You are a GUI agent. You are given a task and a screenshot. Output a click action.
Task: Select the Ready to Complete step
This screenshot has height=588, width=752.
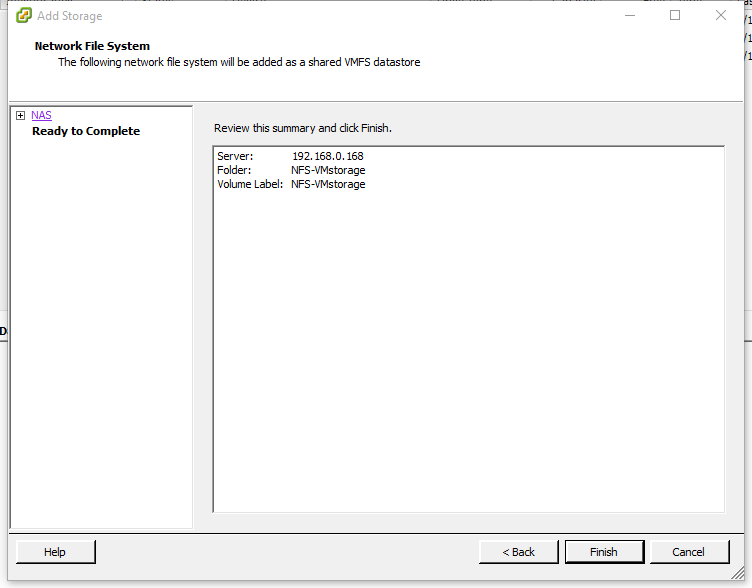click(86, 131)
